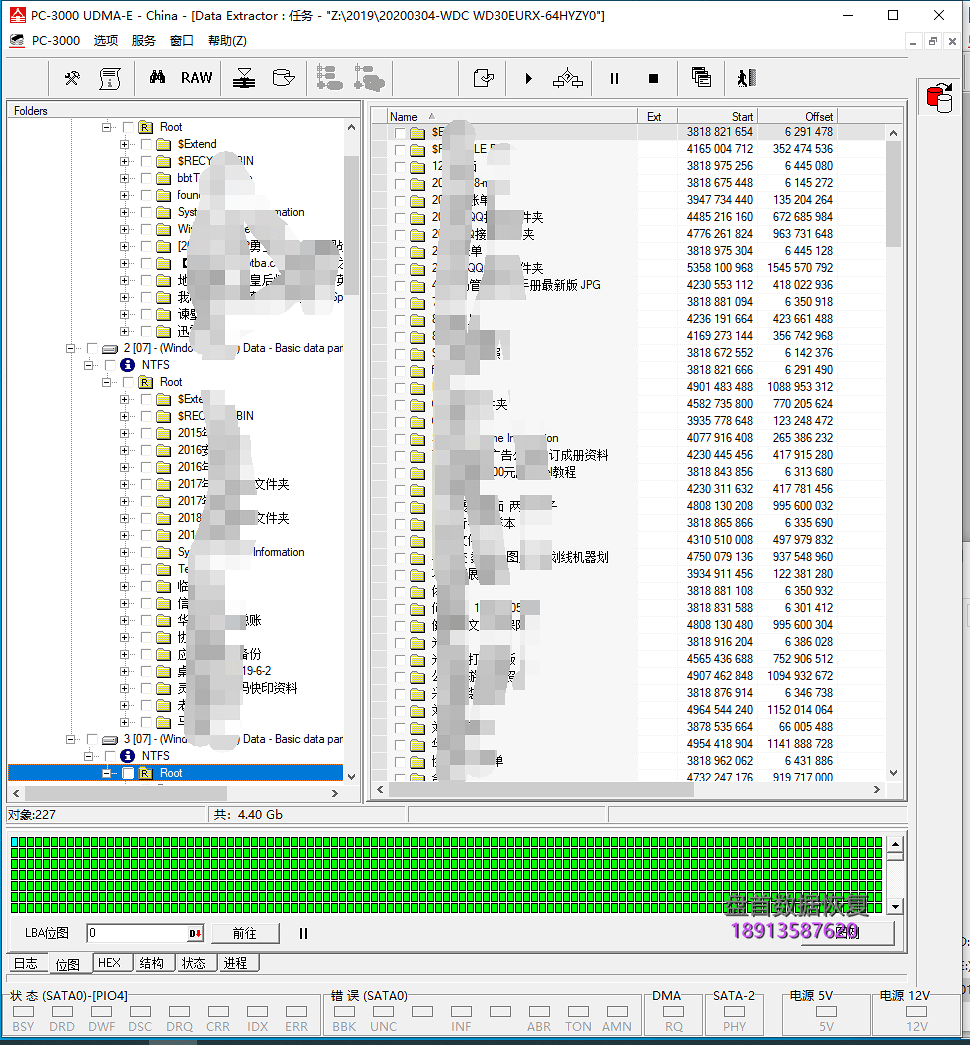970x1045 pixels.
Task: Collapse the highlighted Root node
Action: 106,773
